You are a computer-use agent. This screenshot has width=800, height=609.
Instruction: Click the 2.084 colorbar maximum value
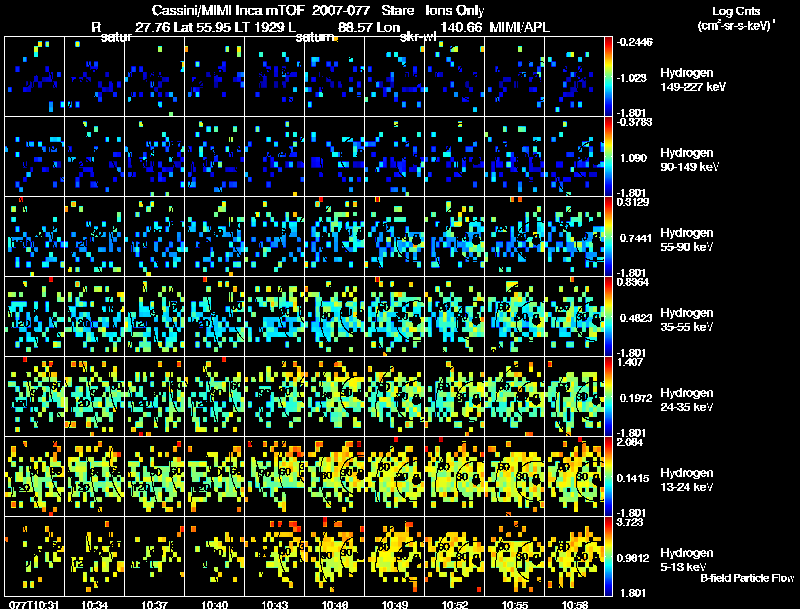pos(630,442)
